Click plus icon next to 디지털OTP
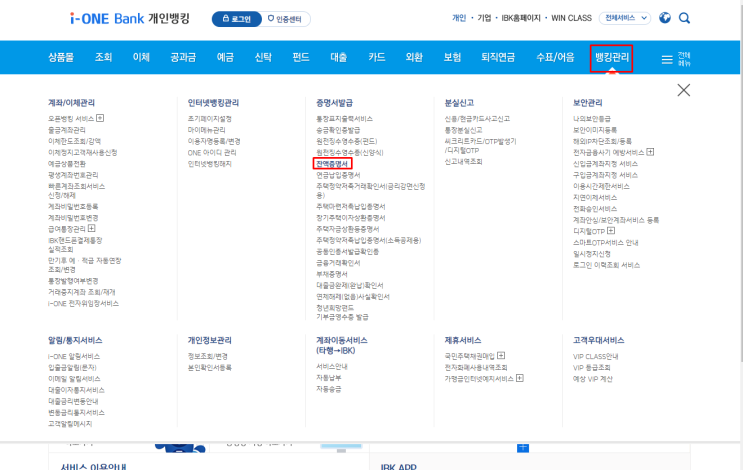The image size is (743, 470). point(611,231)
